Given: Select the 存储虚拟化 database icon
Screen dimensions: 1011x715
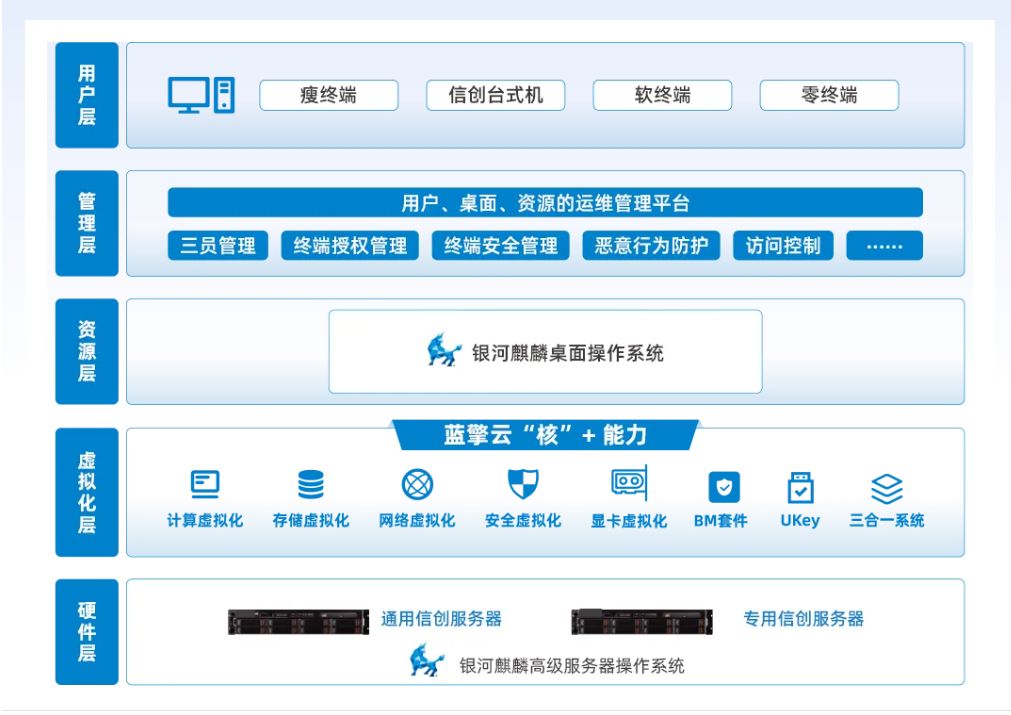Looking at the screenshot, I should click(x=311, y=484).
